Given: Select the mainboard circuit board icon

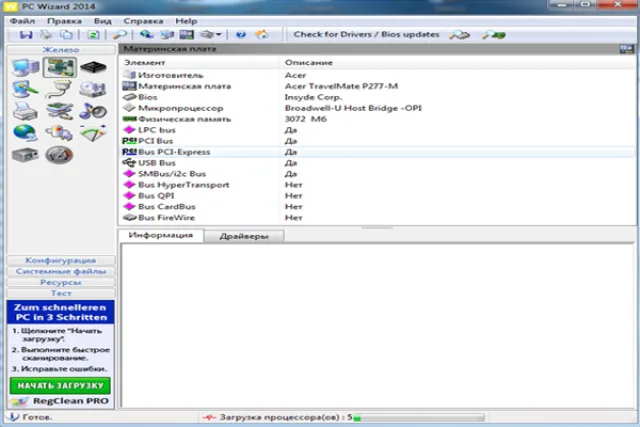Looking at the screenshot, I should pyautogui.click(x=60, y=68).
